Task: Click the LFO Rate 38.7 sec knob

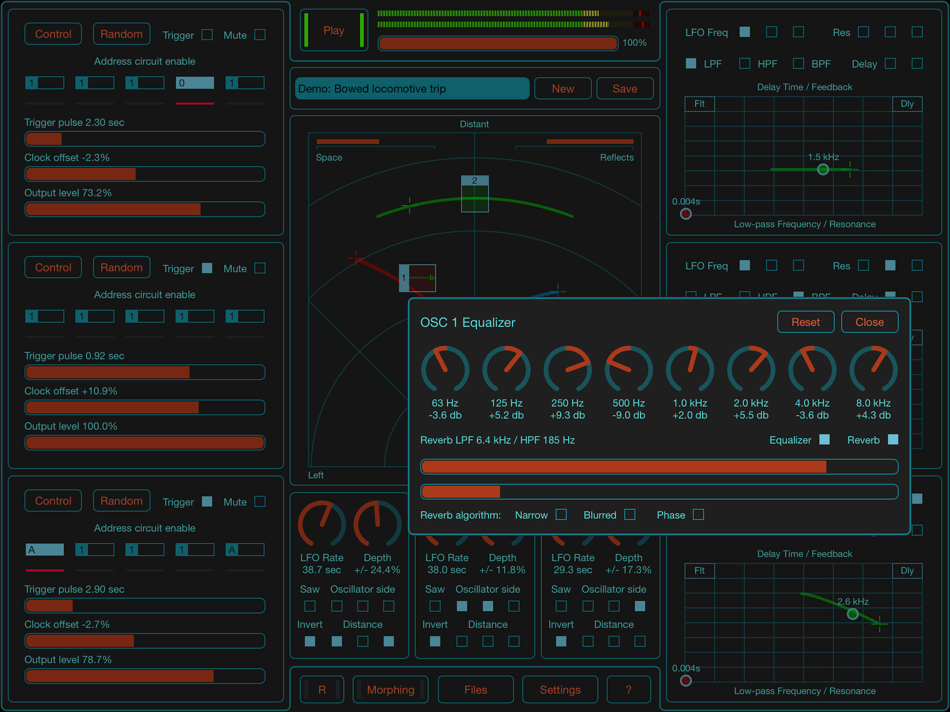Action: (x=320, y=526)
